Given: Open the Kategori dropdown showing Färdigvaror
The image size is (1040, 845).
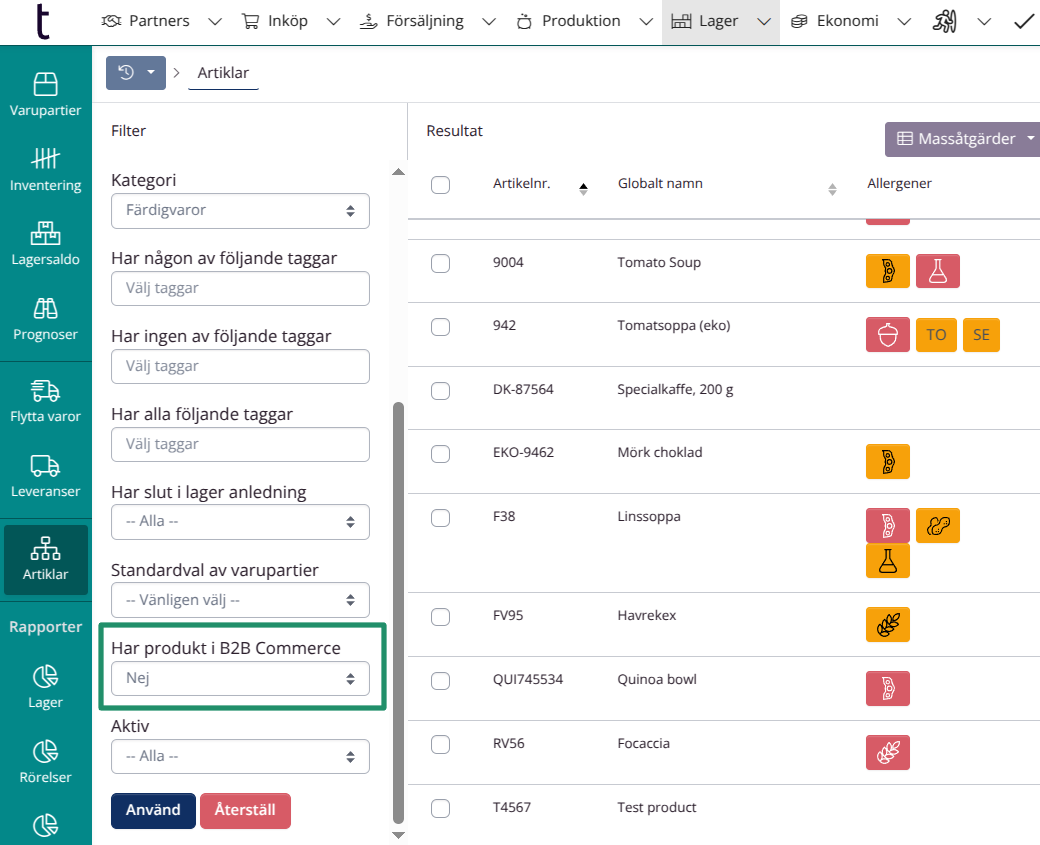Looking at the screenshot, I should (240, 211).
